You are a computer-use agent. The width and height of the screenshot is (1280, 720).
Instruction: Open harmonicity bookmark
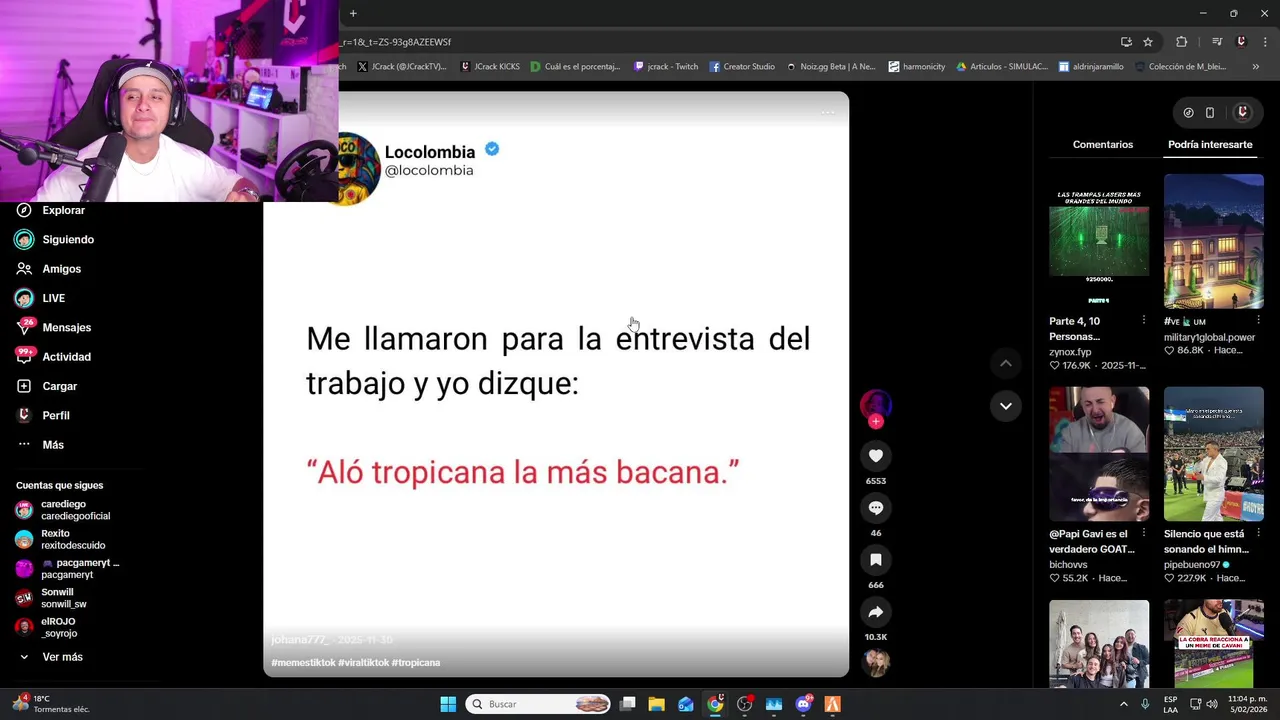click(x=916, y=67)
